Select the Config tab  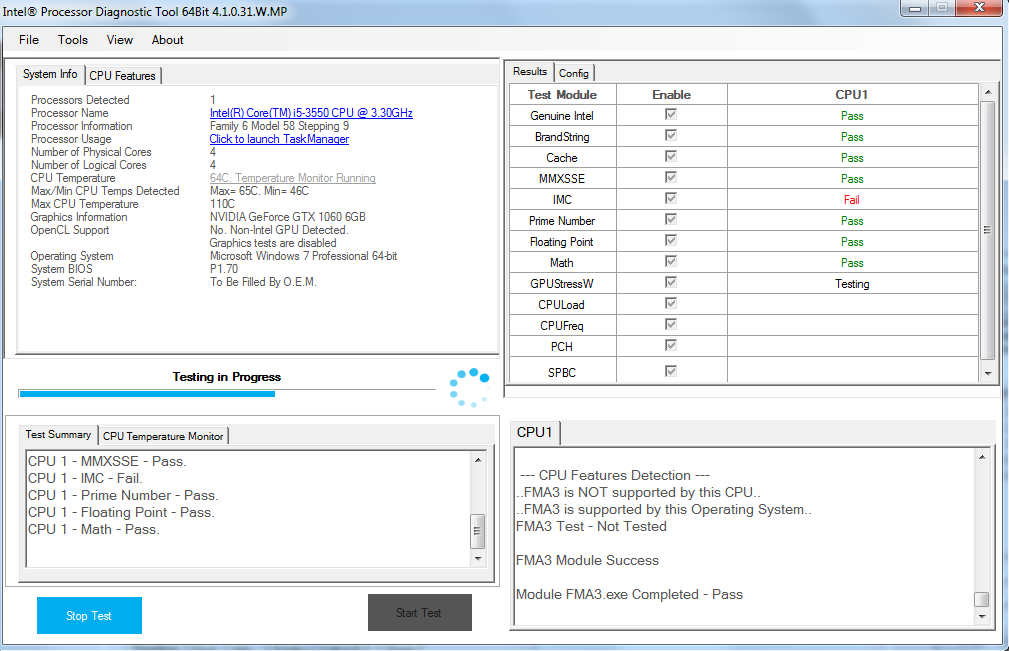pos(573,73)
